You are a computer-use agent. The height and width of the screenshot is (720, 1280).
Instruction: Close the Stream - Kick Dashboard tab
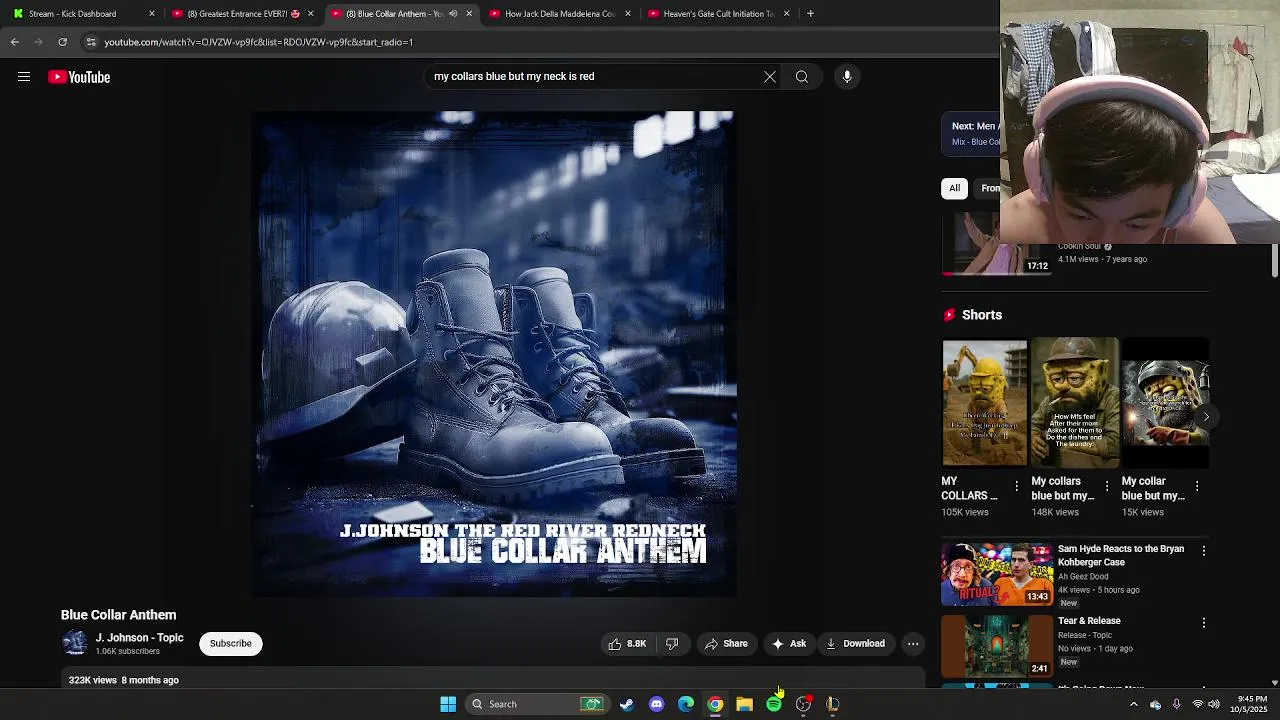pos(152,14)
